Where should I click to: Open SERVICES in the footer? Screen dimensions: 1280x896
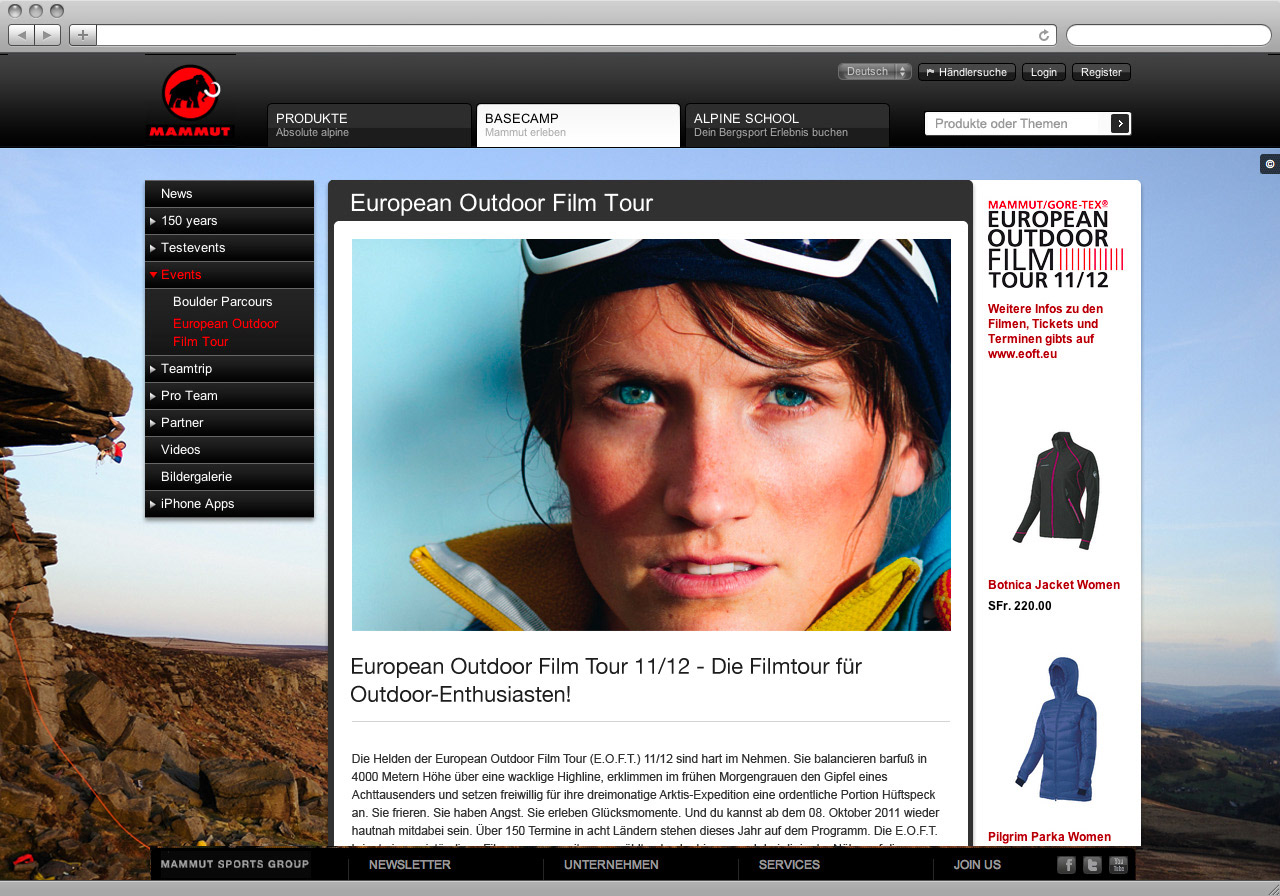pos(789,865)
